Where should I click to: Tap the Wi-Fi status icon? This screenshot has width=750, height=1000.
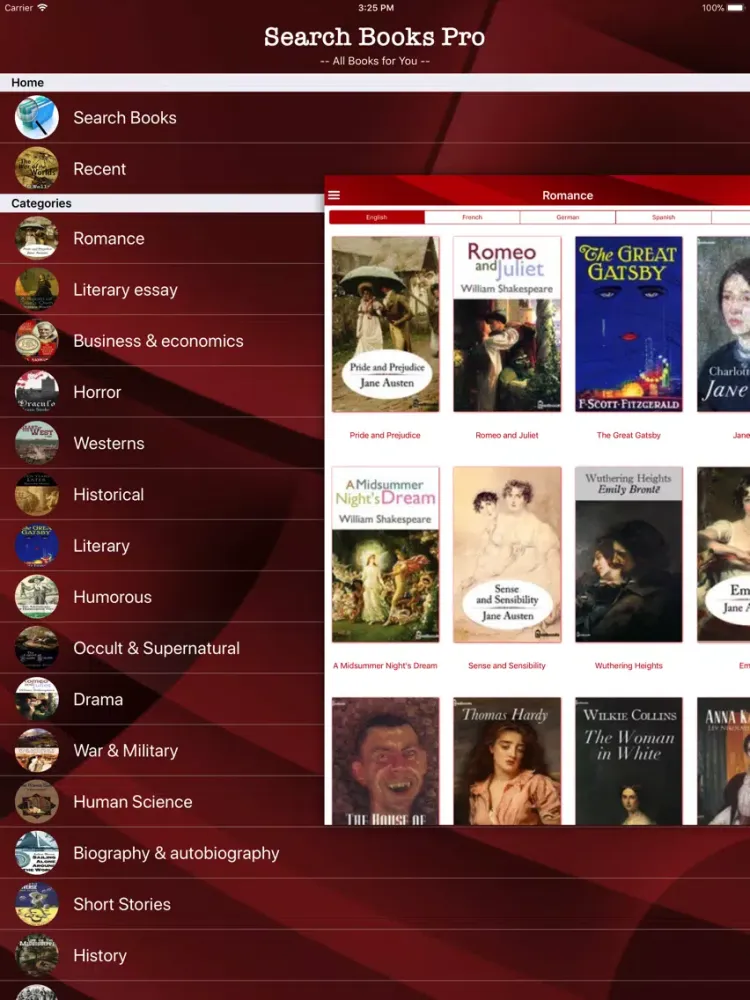pyautogui.click(x=42, y=8)
